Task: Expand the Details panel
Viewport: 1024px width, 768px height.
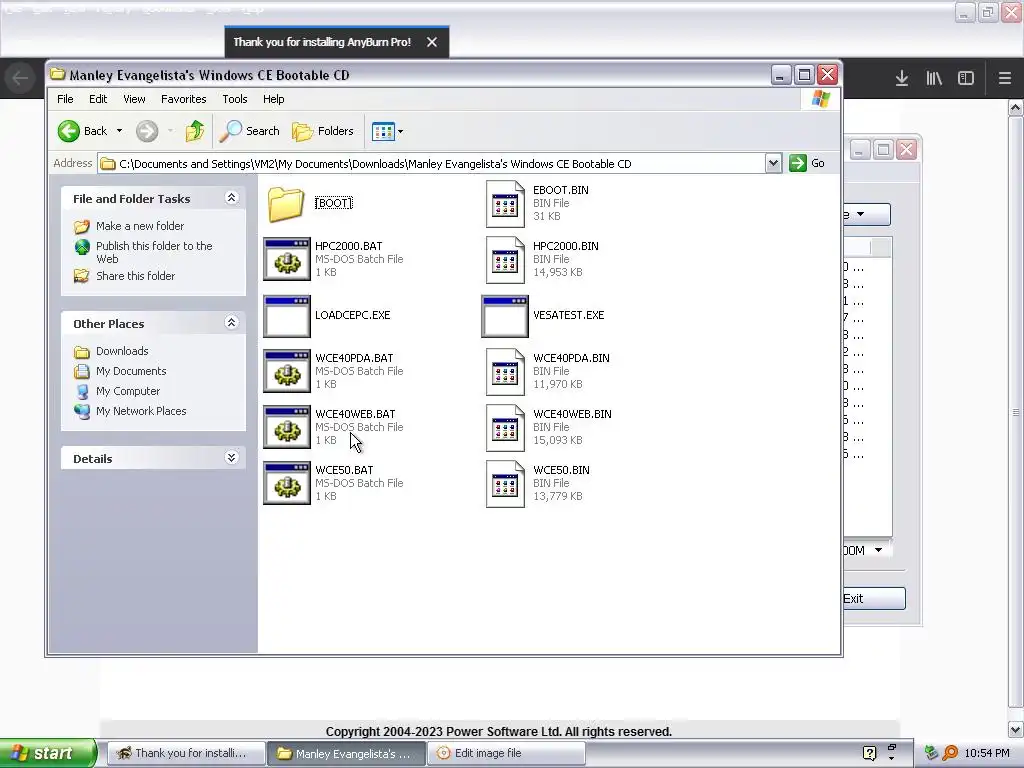Action: pyautogui.click(x=231, y=458)
